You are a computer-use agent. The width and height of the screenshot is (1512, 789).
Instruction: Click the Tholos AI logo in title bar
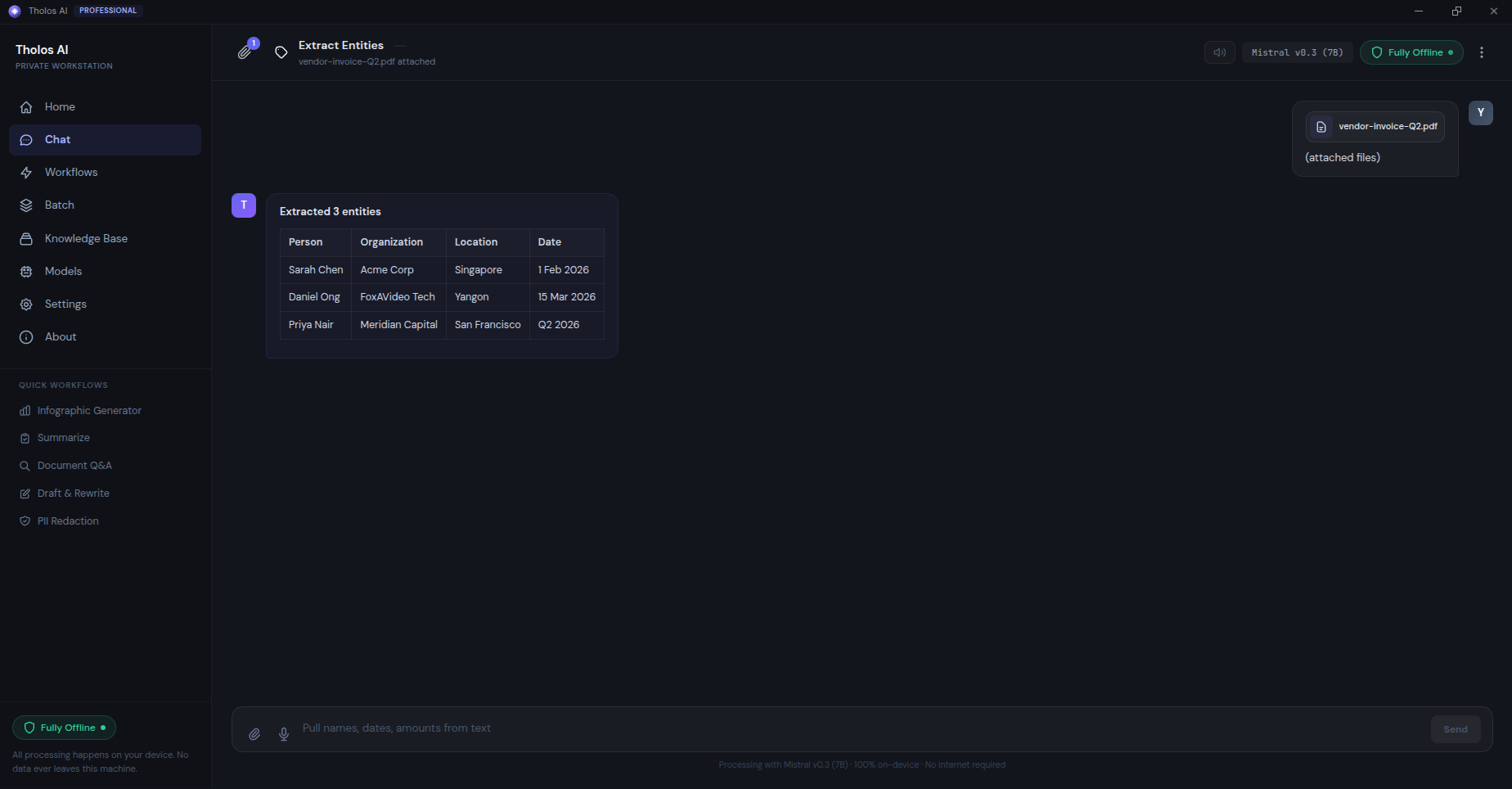[x=14, y=11]
